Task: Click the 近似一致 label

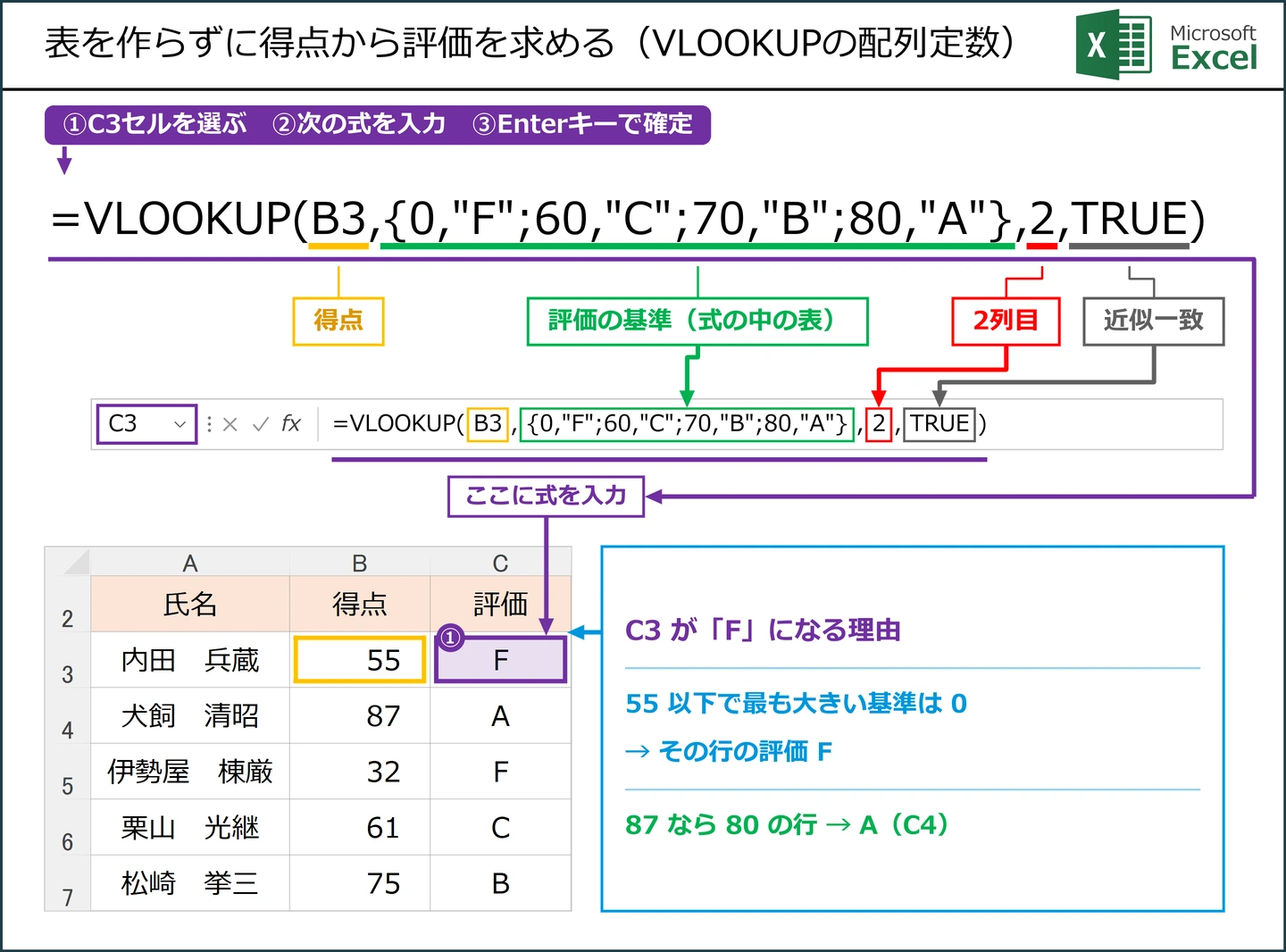Action: coord(1153,321)
